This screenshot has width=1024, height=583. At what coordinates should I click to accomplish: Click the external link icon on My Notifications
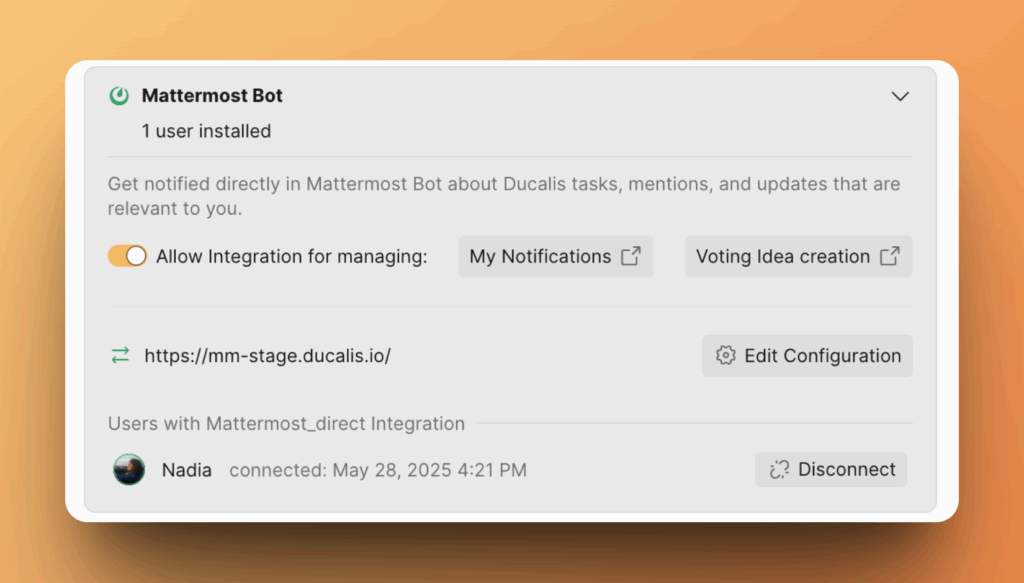(630, 256)
